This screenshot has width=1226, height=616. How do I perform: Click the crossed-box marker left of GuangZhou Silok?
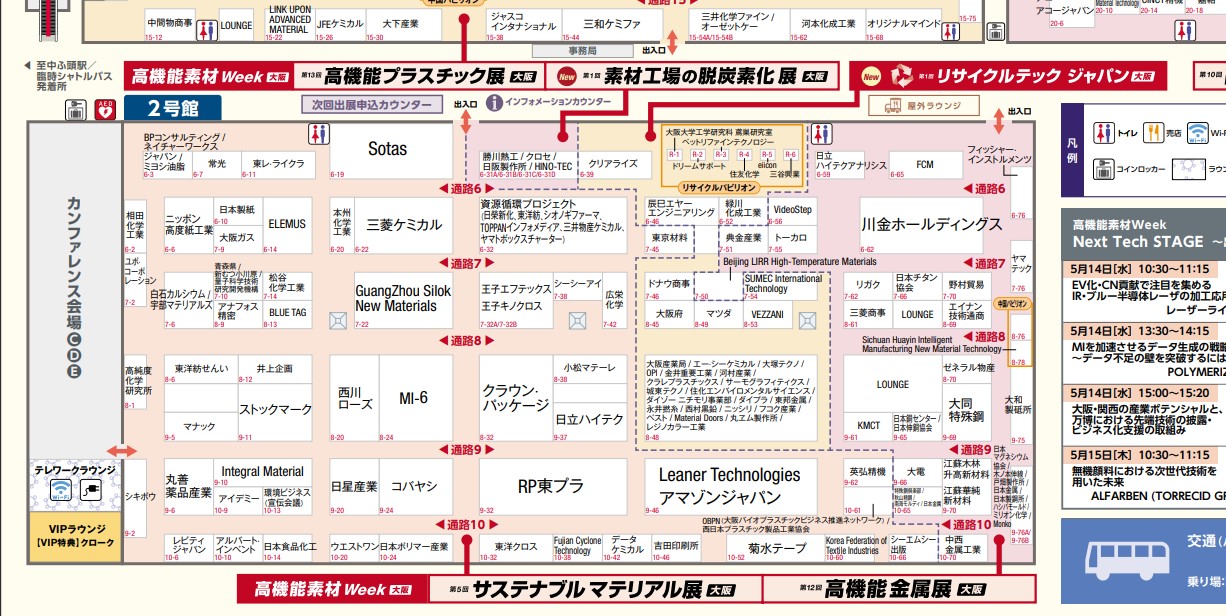338,319
